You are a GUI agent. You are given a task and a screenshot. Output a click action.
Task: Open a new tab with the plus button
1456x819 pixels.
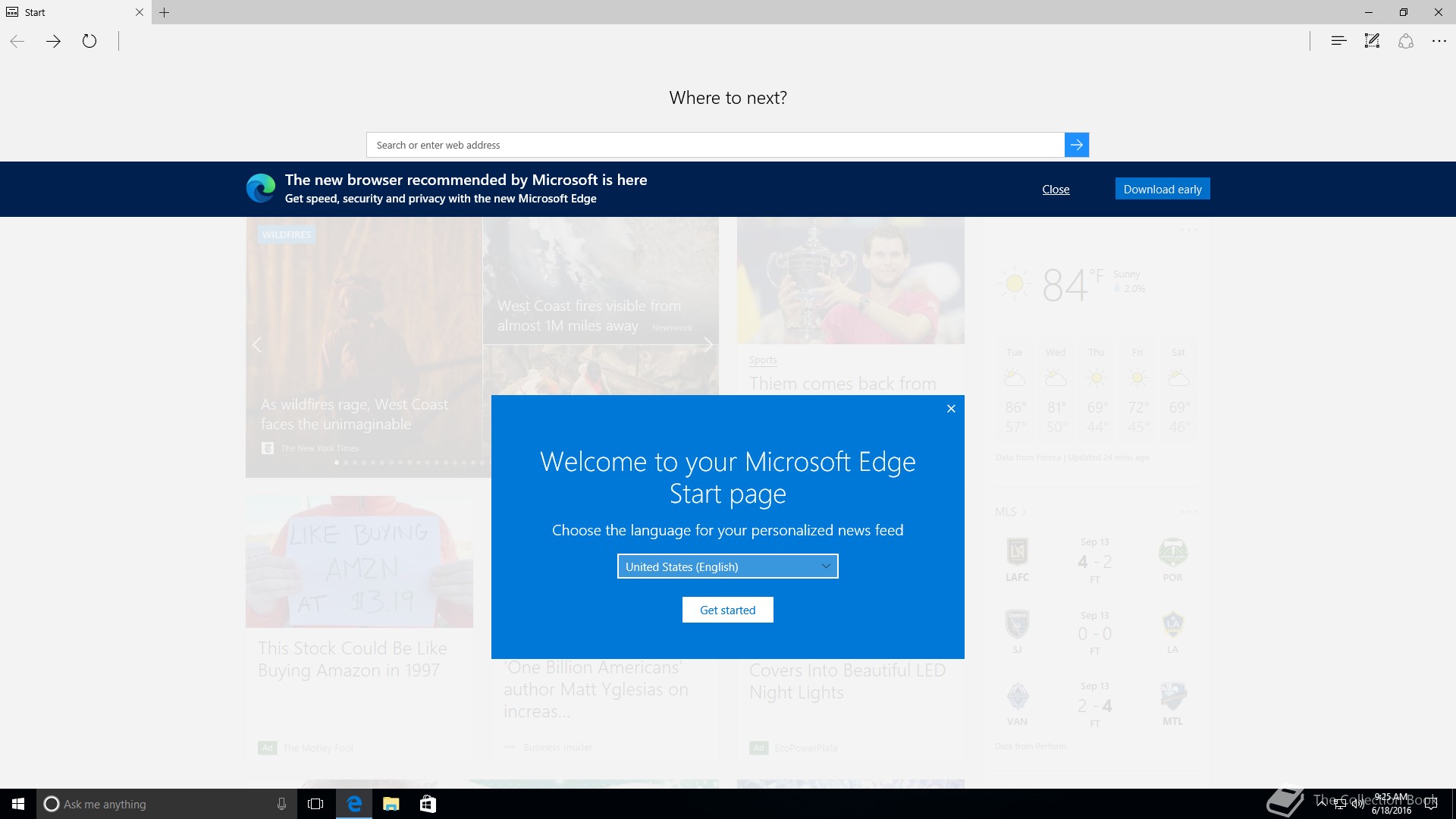tap(165, 12)
